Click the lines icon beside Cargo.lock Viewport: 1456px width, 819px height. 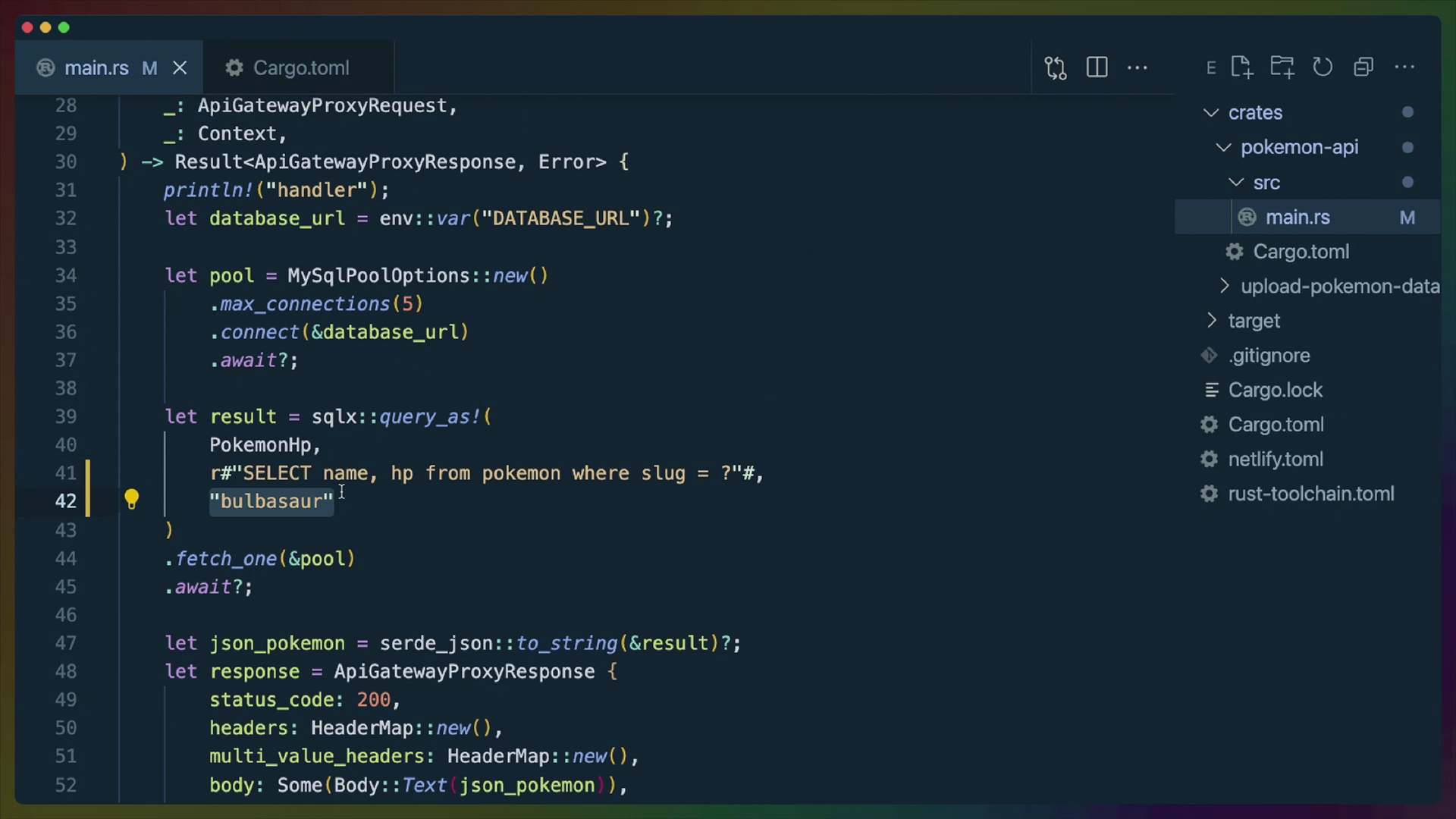click(x=1212, y=390)
